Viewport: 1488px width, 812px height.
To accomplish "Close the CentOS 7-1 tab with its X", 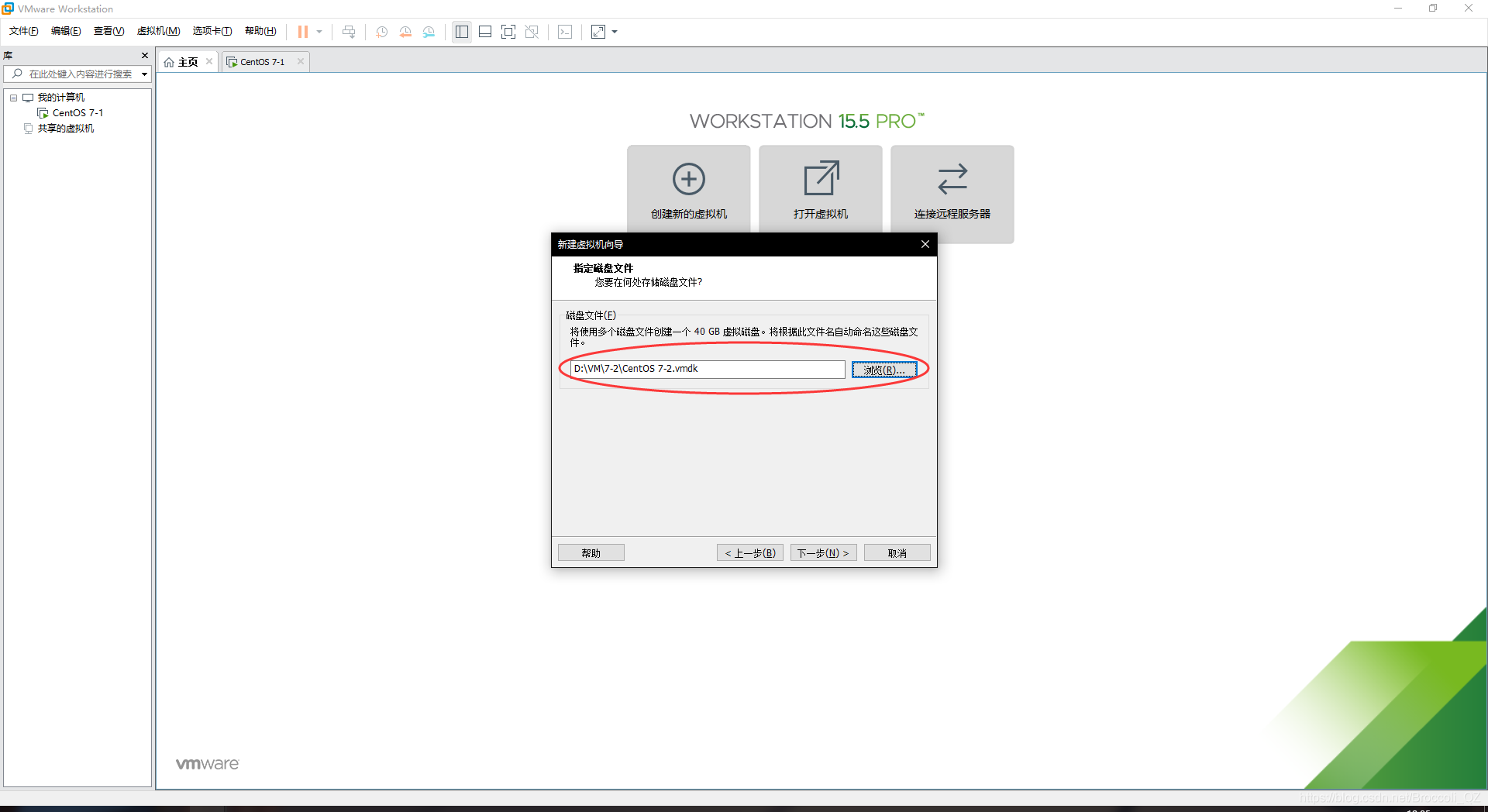I will (x=301, y=62).
